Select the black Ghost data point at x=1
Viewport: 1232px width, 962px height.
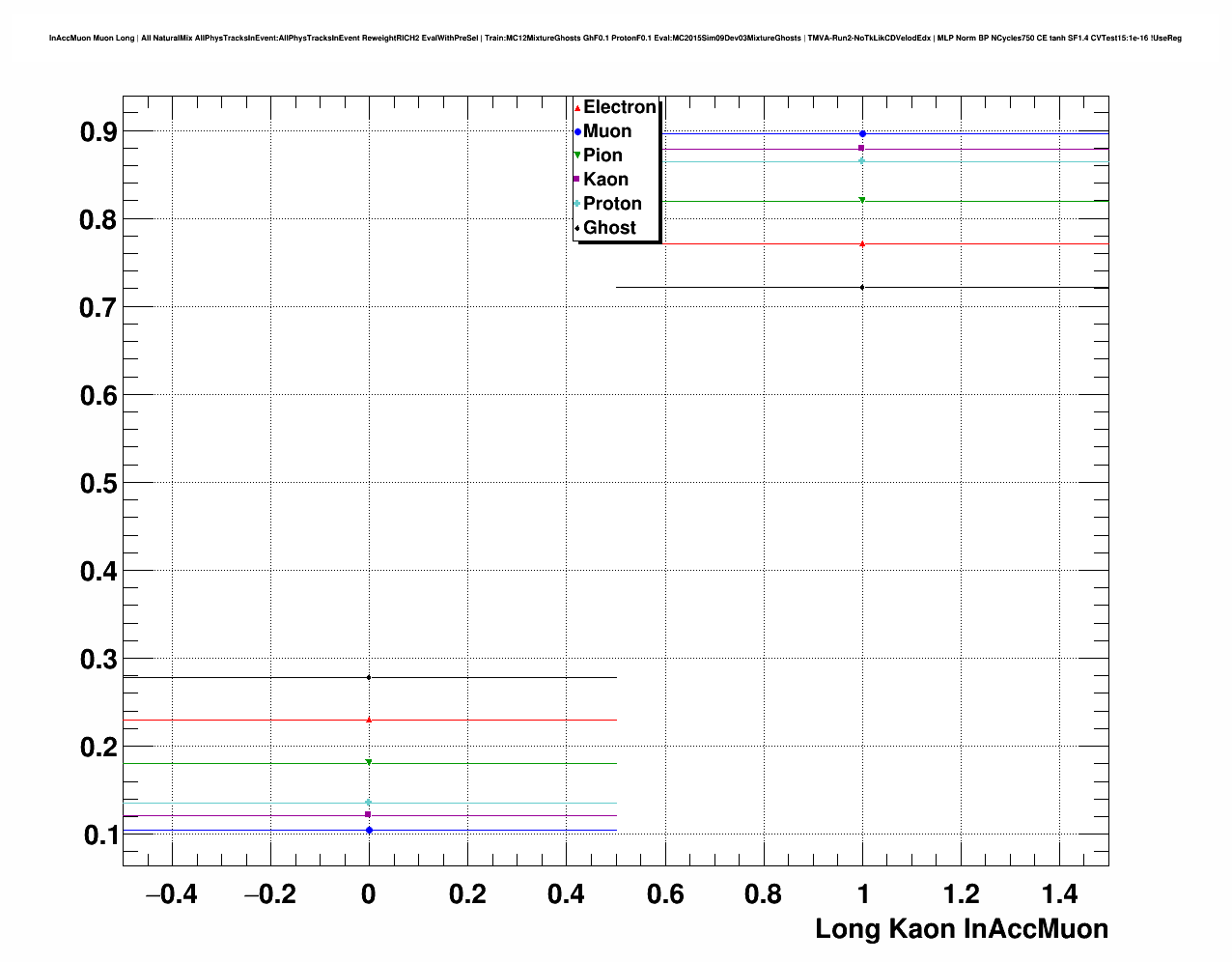(862, 287)
